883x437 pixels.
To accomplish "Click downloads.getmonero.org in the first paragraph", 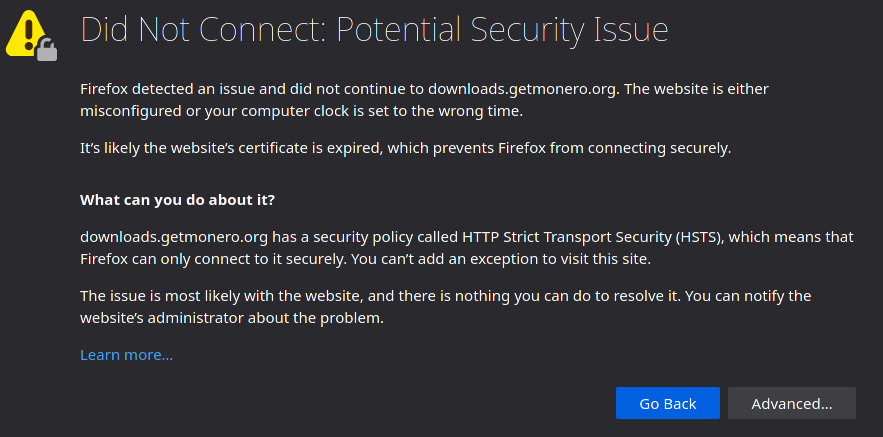I will [521, 89].
